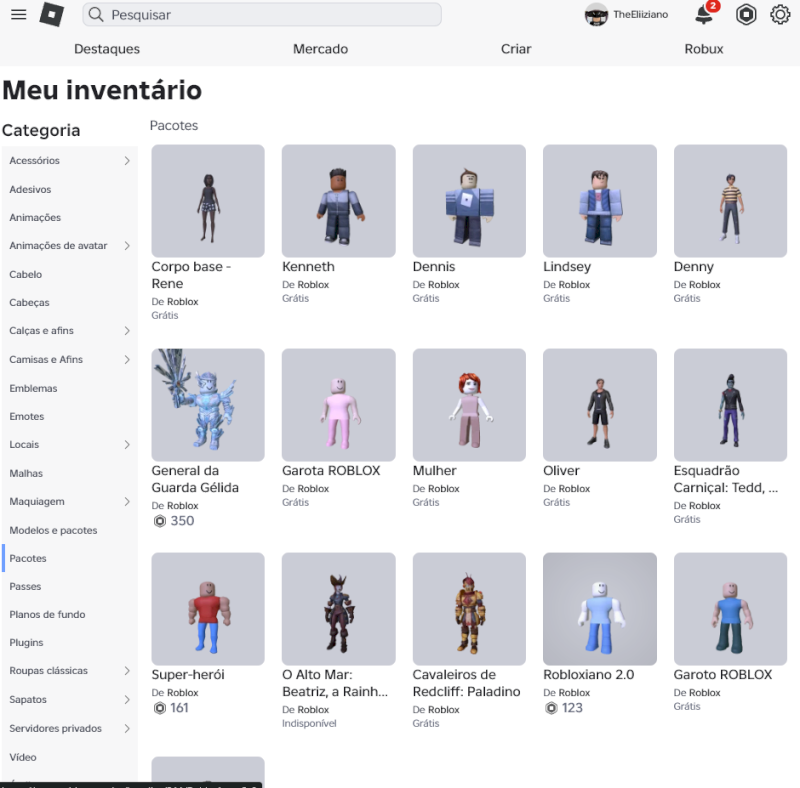Viewport: 800px width, 788px height.
Task: Open Dennis bundle thumbnail
Action: click(469, 201)
